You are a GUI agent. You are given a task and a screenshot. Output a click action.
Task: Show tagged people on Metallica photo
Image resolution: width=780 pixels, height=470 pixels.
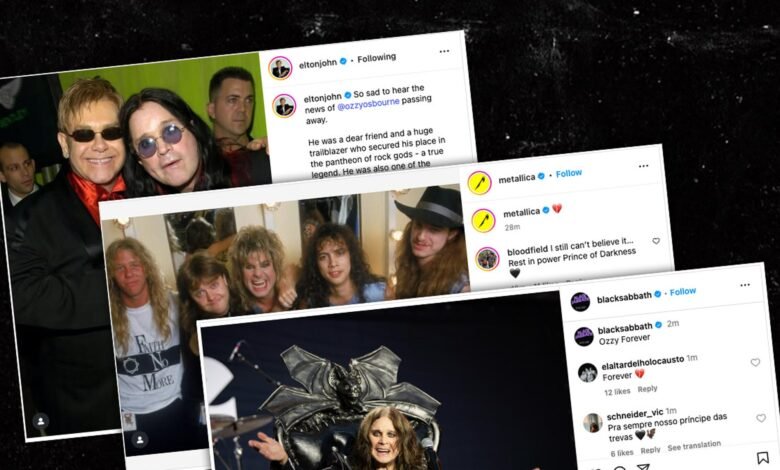[140, 440]
